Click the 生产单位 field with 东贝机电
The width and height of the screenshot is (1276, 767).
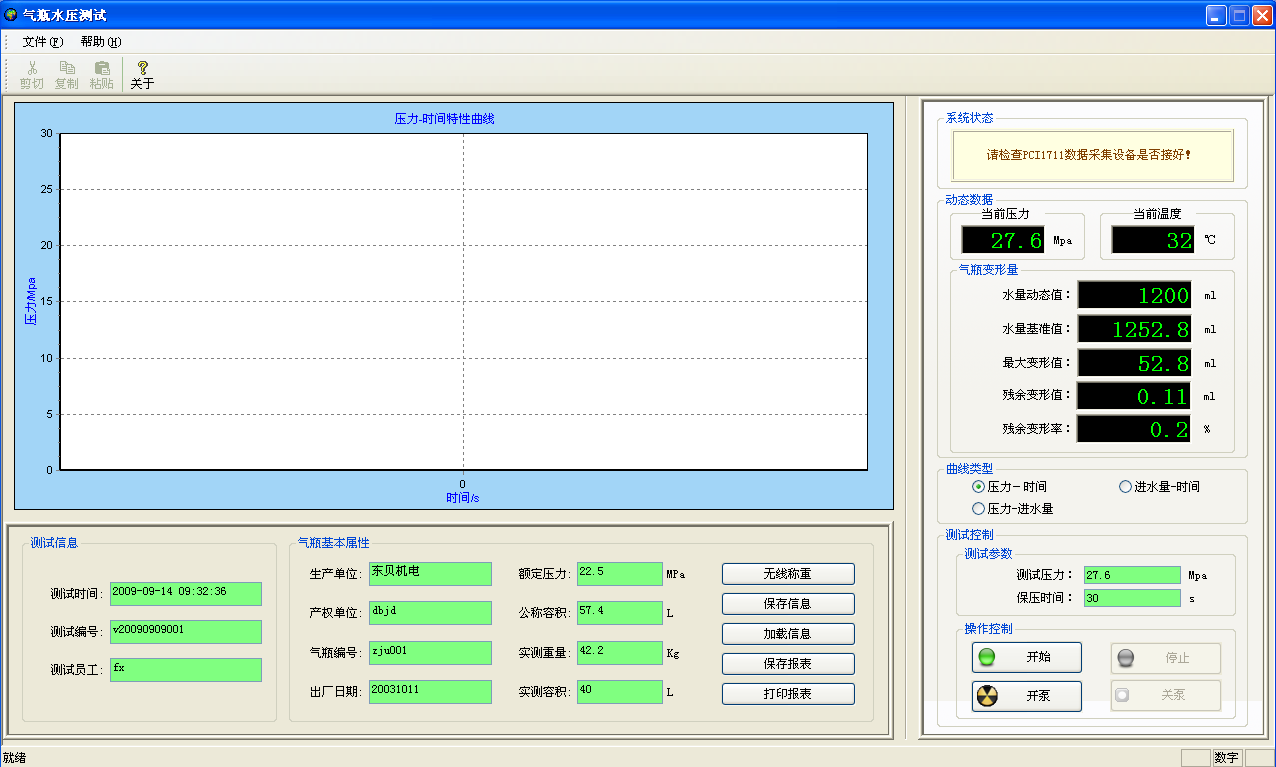(x=430, y=574)
